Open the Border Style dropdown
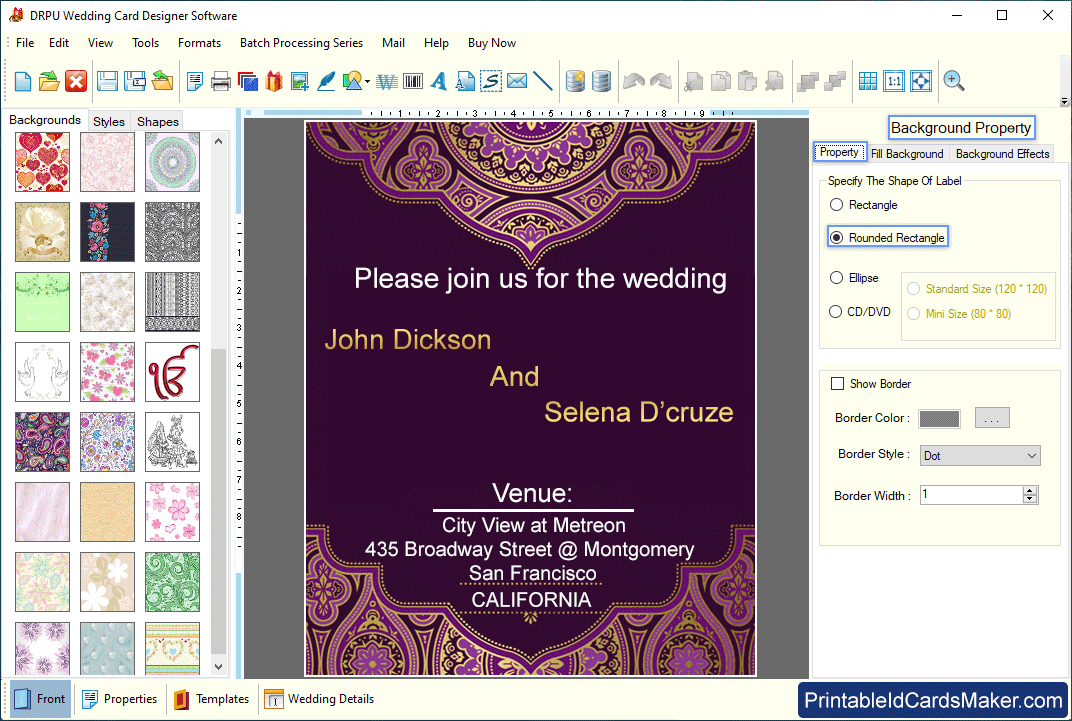This screenshot has height=721, width=1072. tap(980, 456)
